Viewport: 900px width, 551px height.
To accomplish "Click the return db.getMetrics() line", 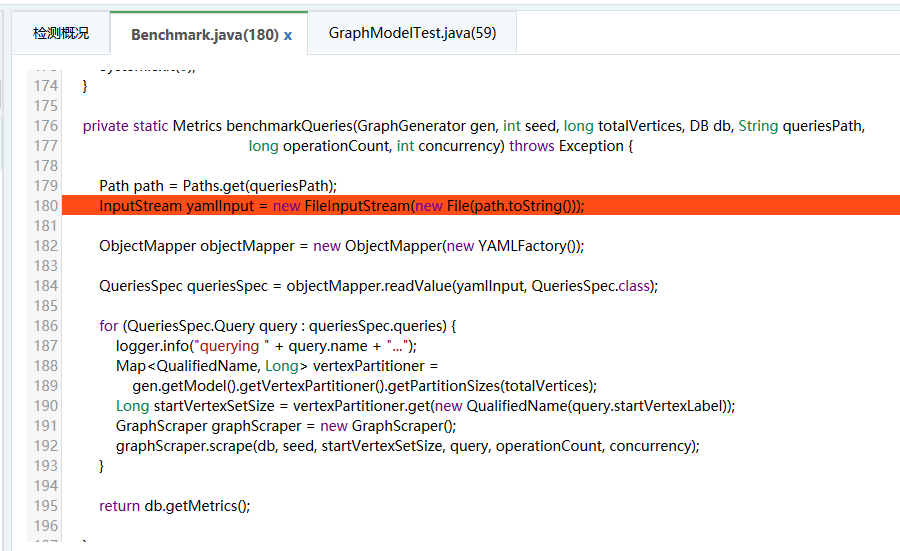I will pos(174,506).
